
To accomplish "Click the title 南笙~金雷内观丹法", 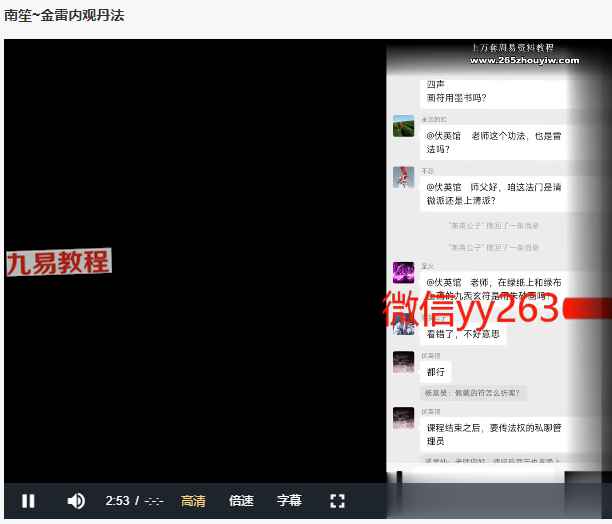I will pyautogui.click(x=65, y=16).
